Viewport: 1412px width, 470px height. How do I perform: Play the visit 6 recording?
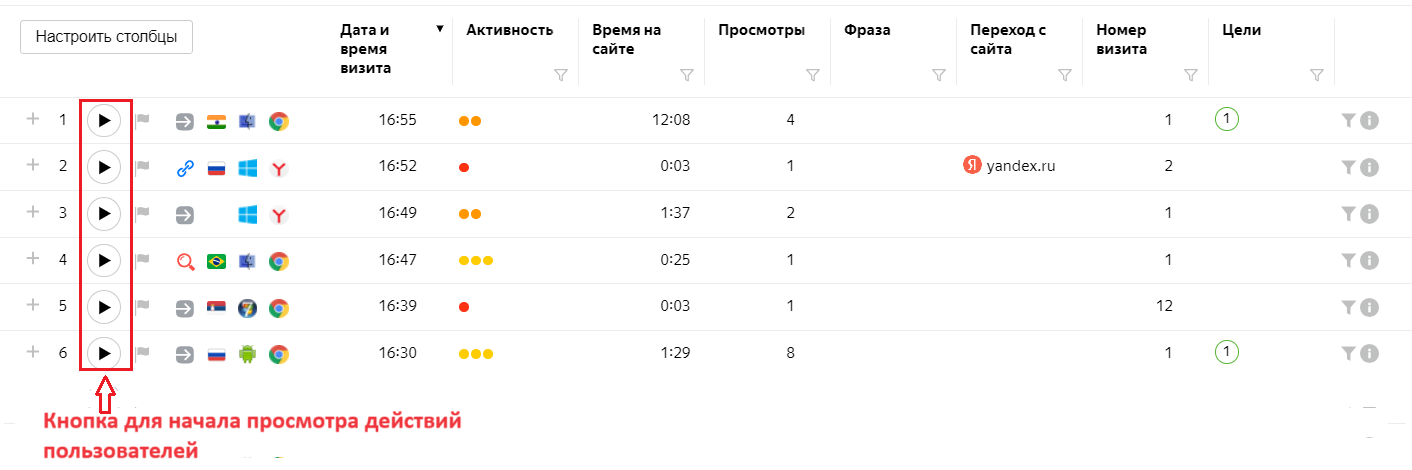pyautogui.click(x=104, y=353)
